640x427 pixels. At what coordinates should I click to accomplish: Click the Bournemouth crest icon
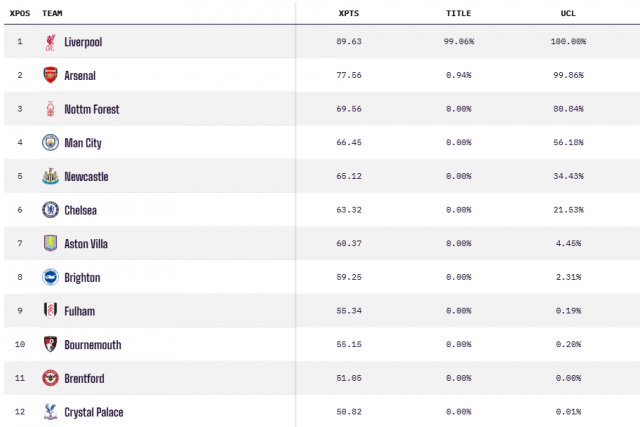(50, 345)
